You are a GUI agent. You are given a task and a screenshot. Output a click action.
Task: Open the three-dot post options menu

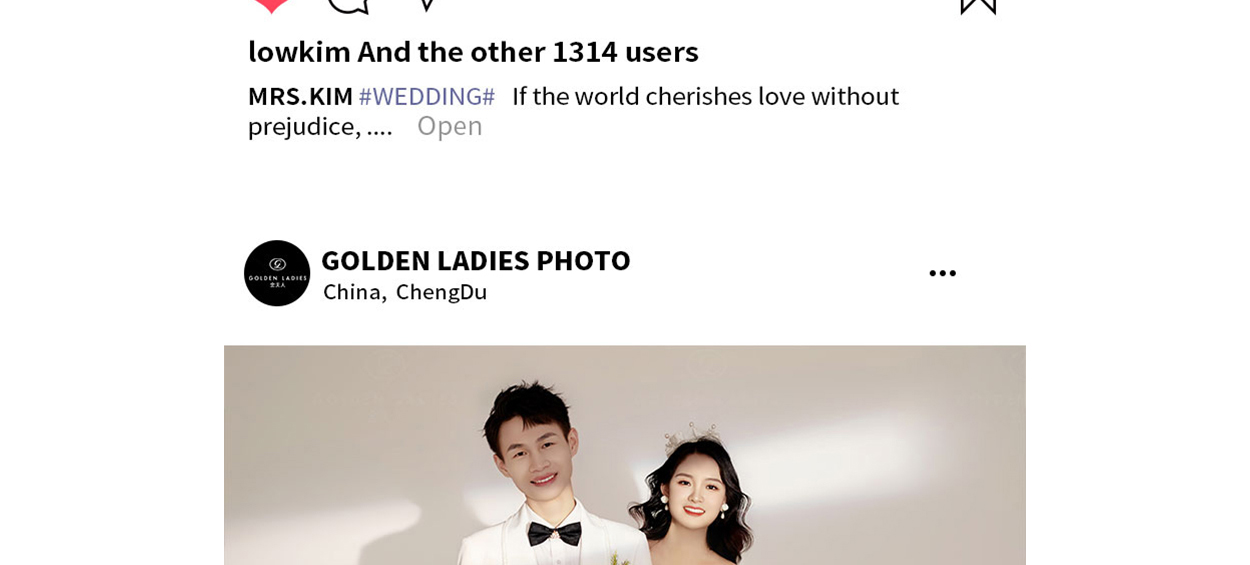click(942, 273)
